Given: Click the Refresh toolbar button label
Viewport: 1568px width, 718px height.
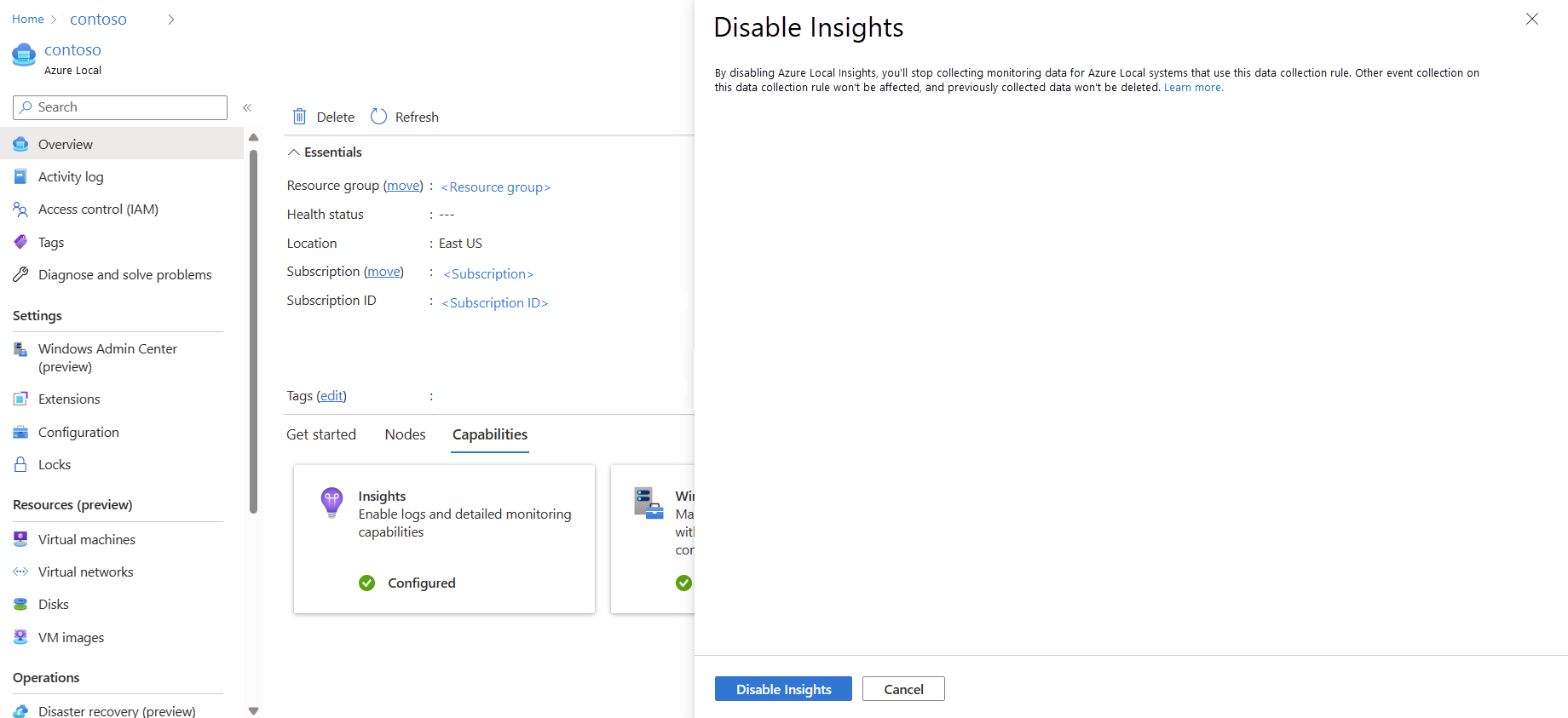Looking at the screenshot, I should (417, 118).
